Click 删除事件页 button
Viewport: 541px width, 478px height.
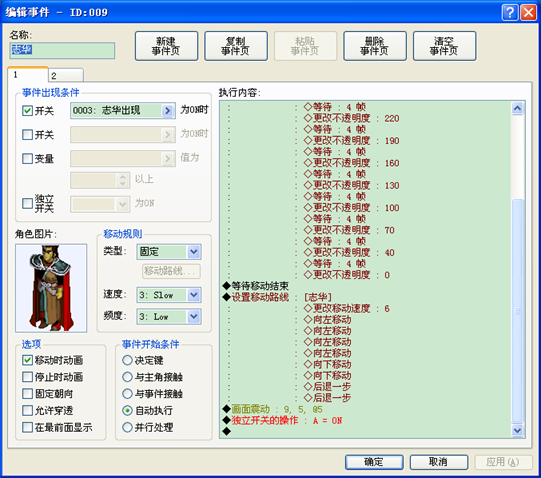tap(375, 46)
